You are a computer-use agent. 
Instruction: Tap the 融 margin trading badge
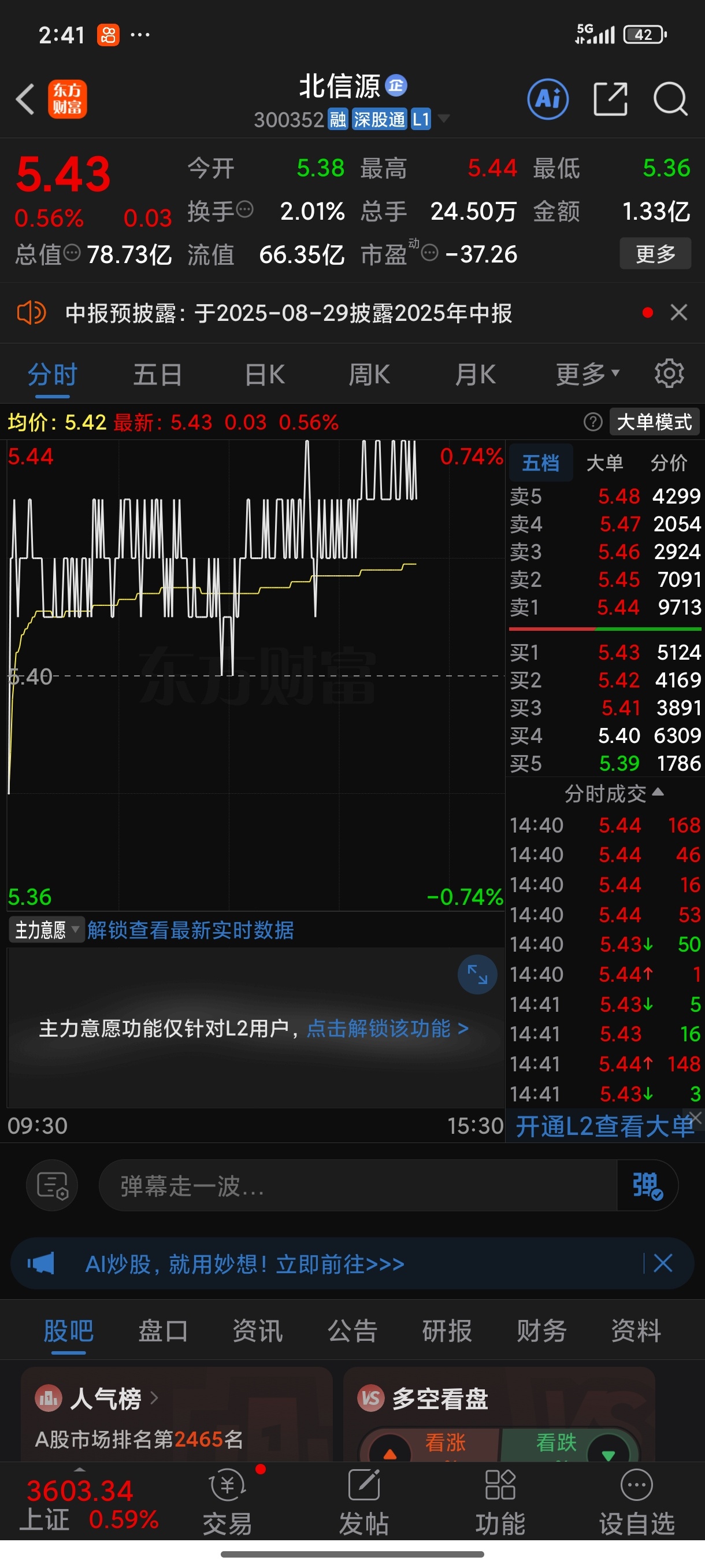point(337,119)
